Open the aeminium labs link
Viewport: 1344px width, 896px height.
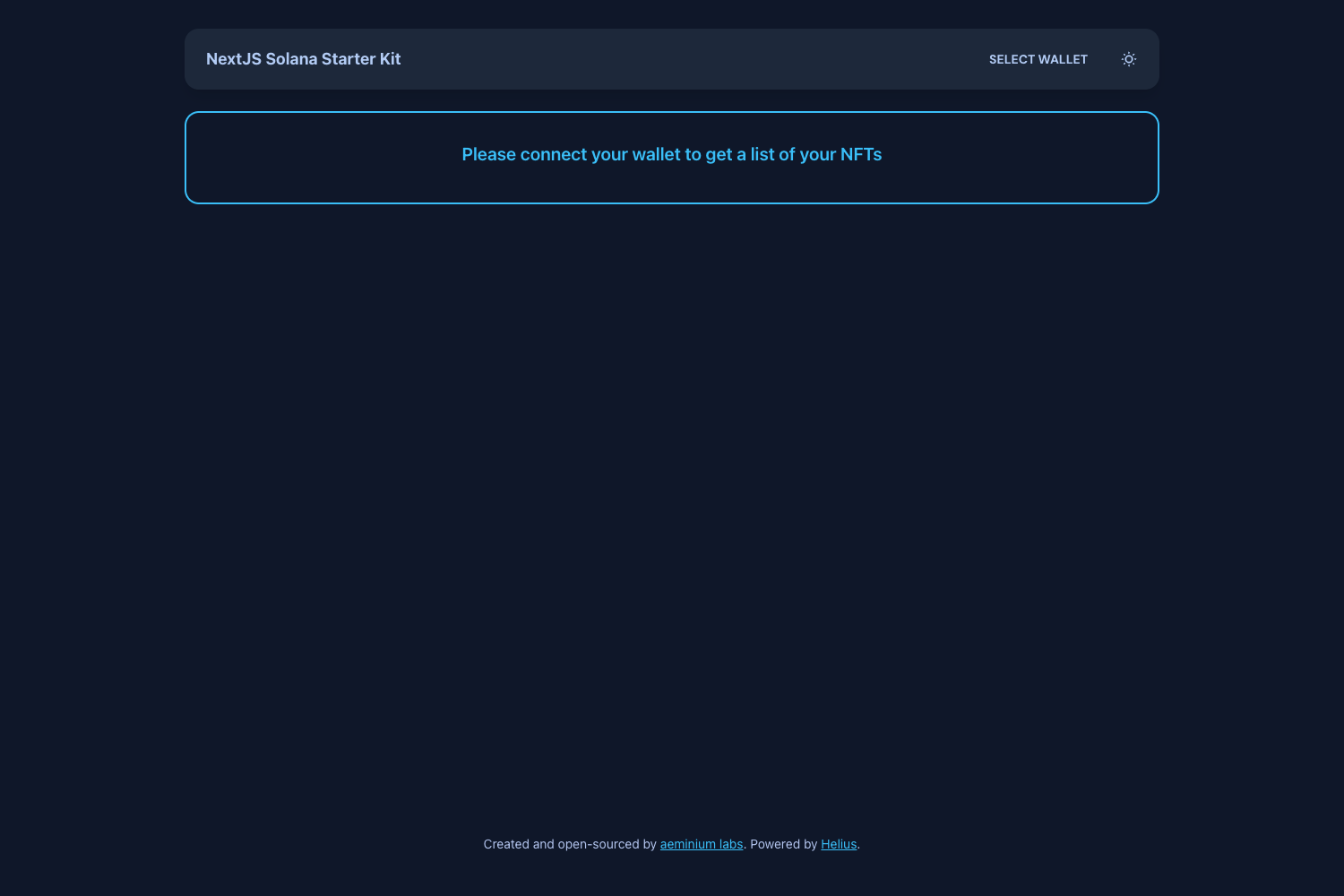click(x=701, y=844)
